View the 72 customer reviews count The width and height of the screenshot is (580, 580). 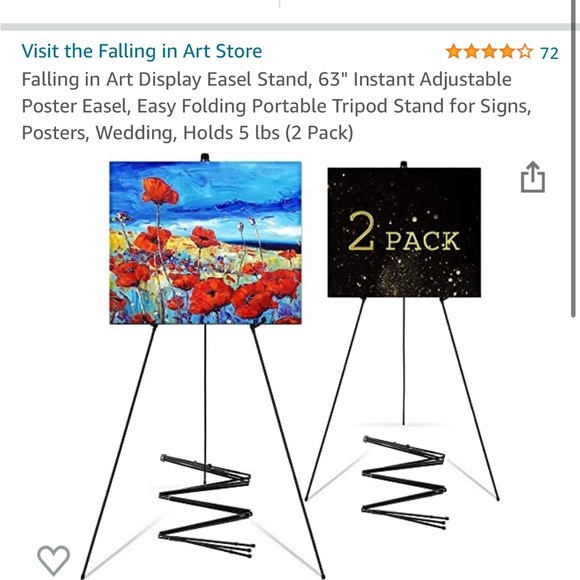pyautogui.click(x=549, y=53)
